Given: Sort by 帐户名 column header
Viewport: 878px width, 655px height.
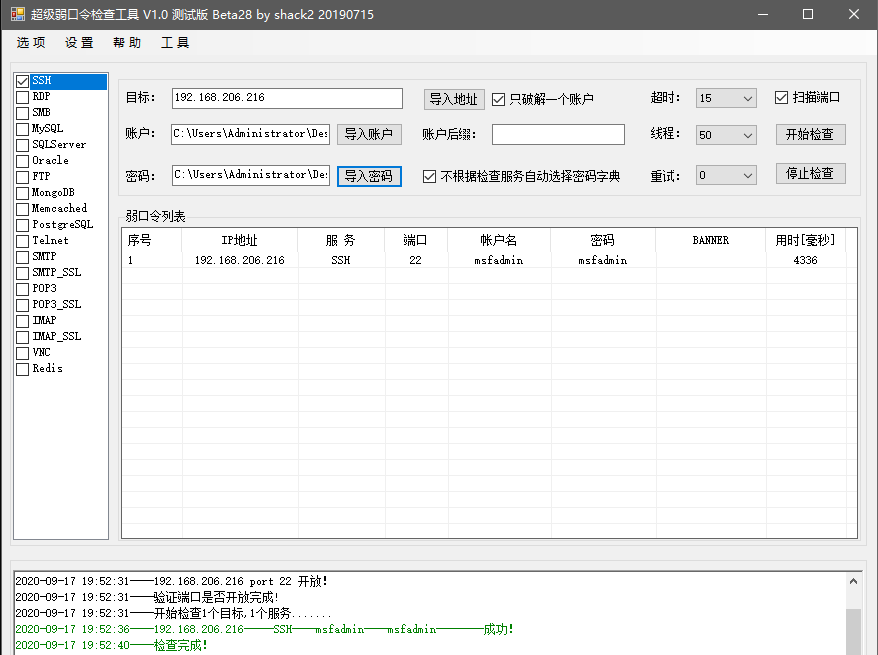Looking at the screenshot, I should click(499, 241).
